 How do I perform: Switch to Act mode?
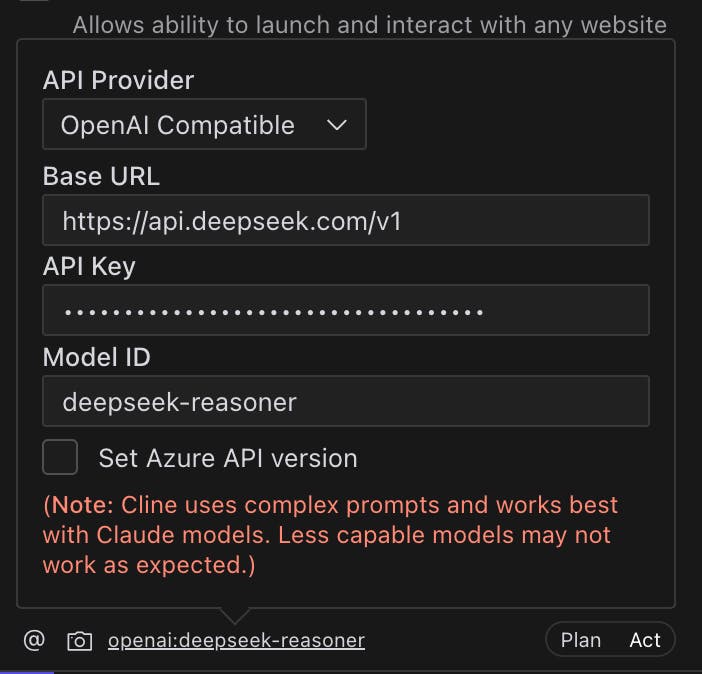[645, 640]
